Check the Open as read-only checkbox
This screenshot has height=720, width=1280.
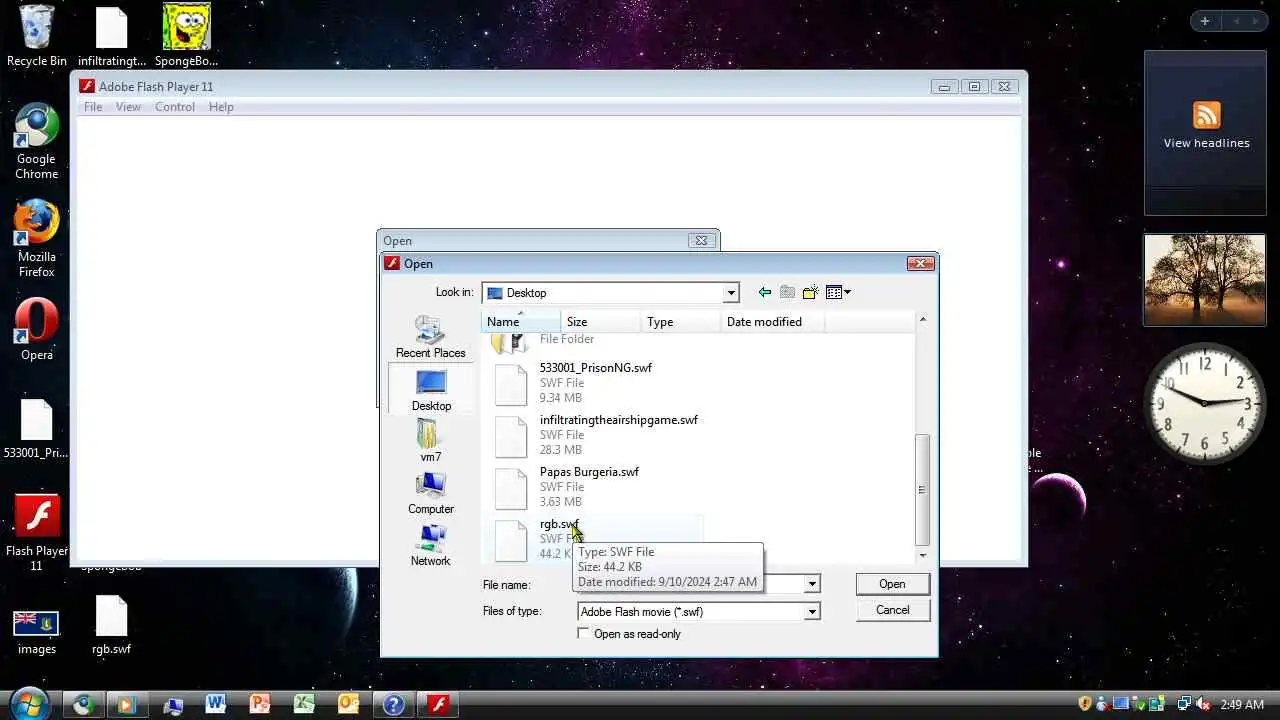tap(584, 634)
